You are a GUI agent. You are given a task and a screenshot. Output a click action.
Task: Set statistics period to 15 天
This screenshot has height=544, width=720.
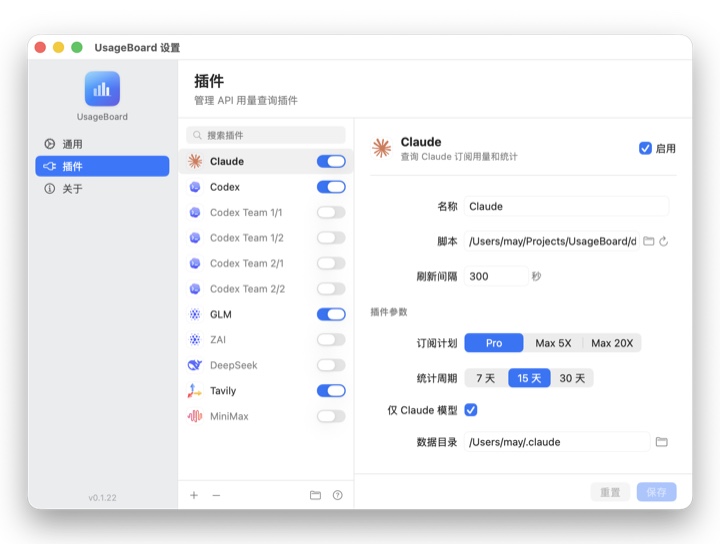pyautogui.click(x=529, y=378)
